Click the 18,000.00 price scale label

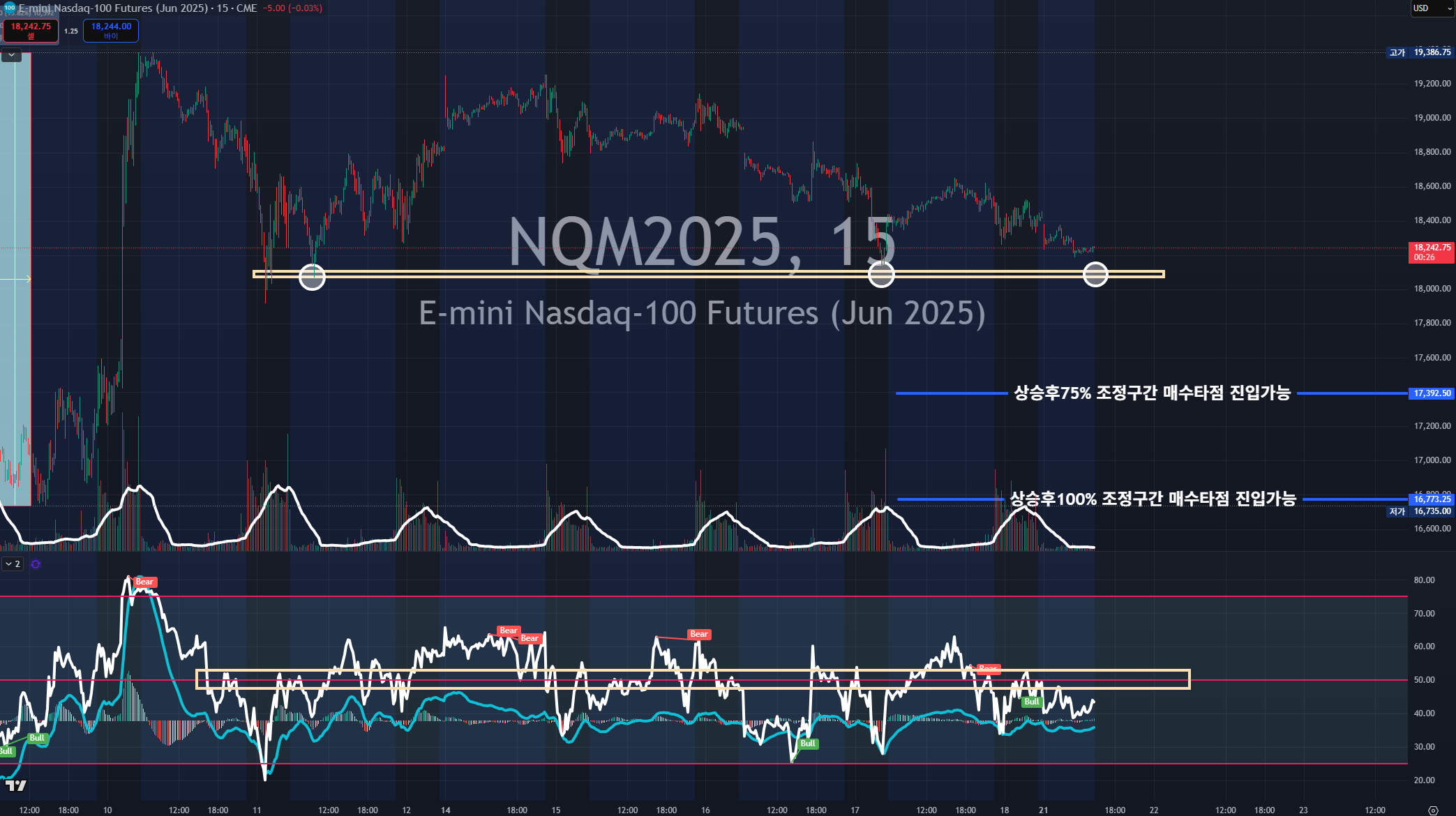pos(1432,289)
